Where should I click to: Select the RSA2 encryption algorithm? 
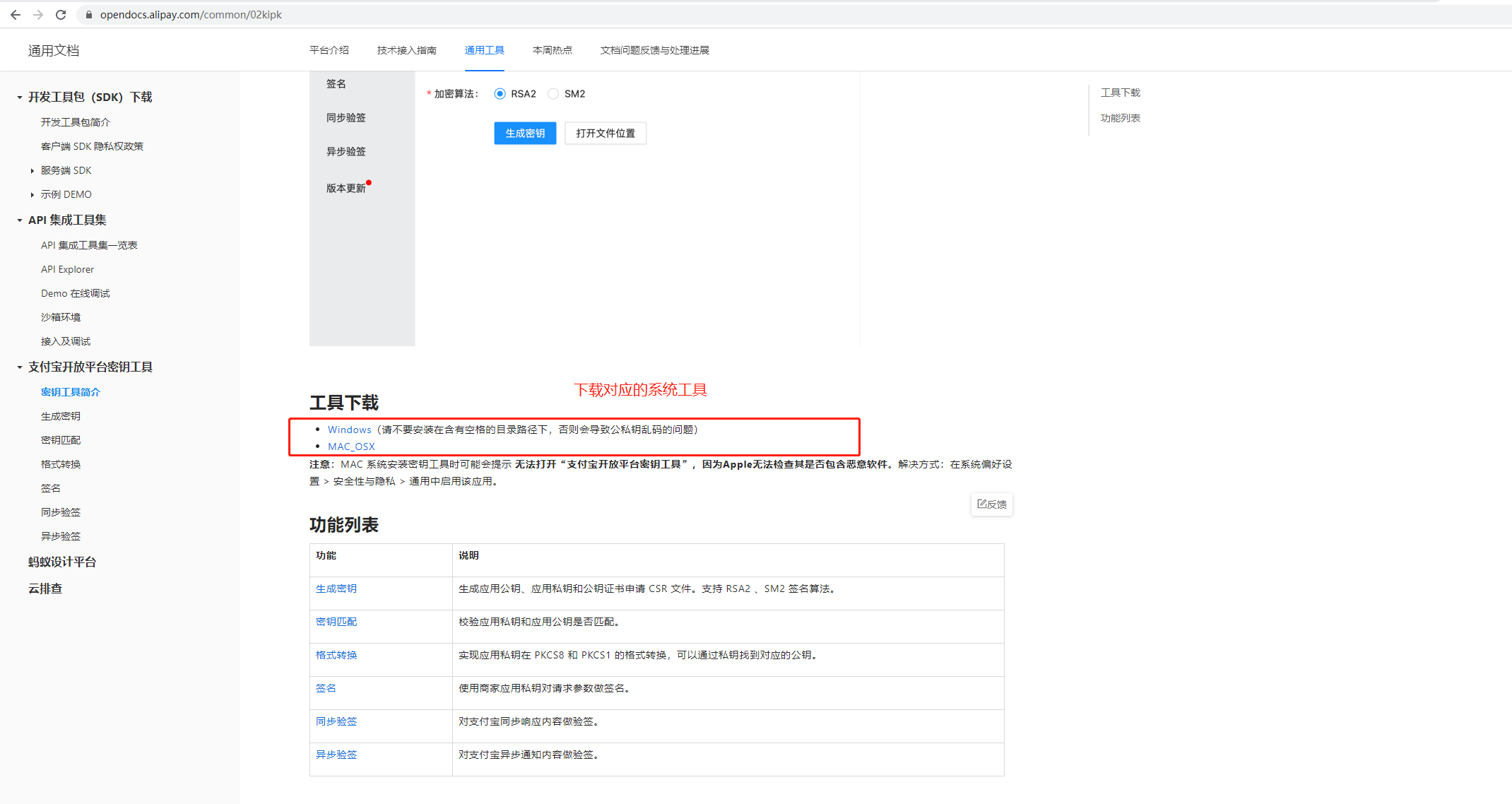[500, 93]
